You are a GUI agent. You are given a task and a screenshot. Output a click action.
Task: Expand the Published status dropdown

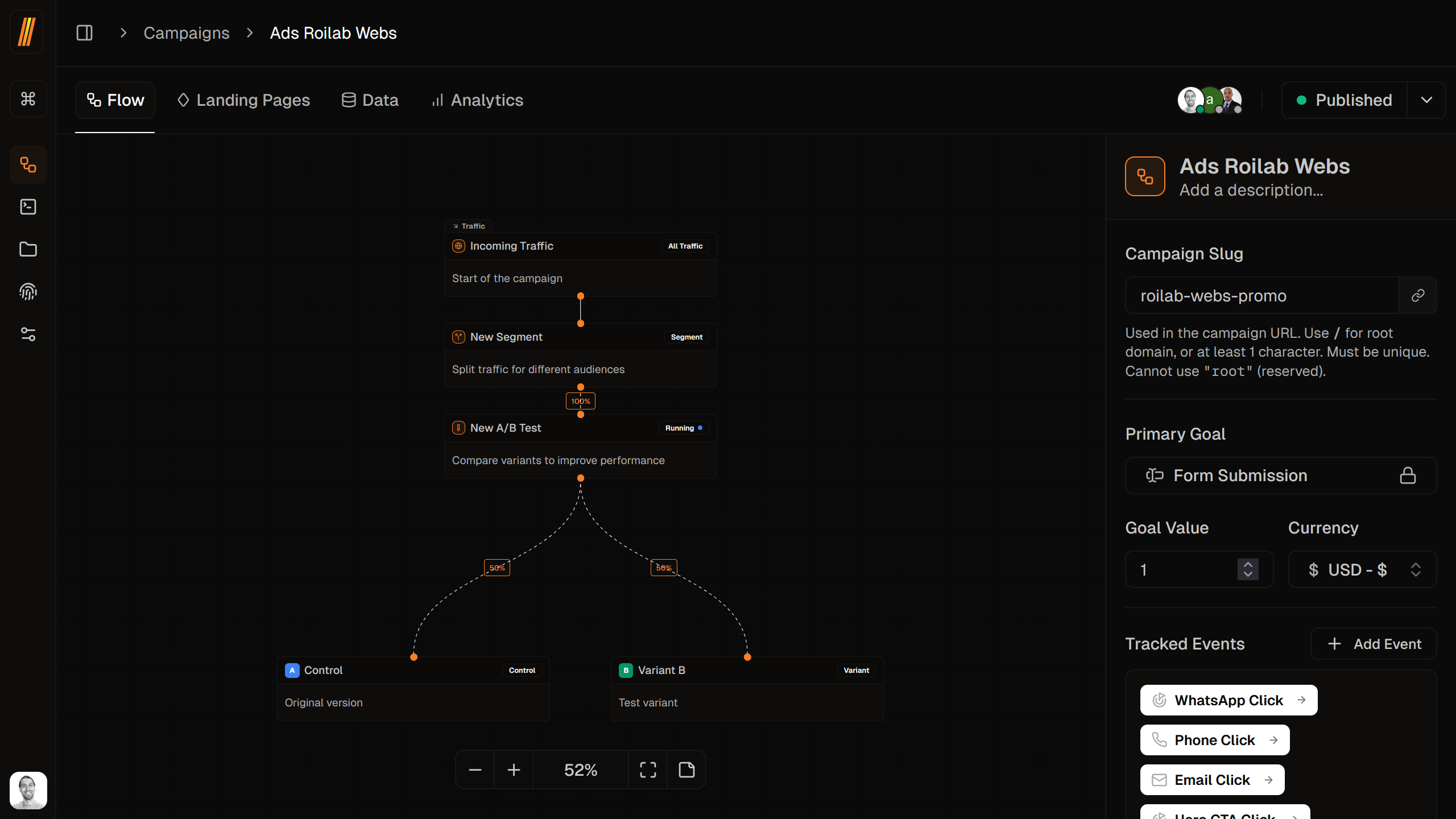1427,100
